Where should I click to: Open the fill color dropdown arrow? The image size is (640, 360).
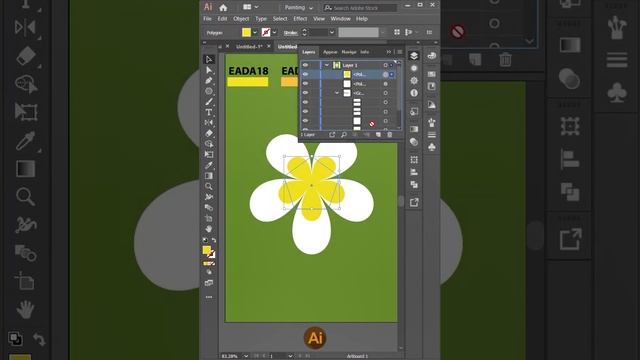255,32
